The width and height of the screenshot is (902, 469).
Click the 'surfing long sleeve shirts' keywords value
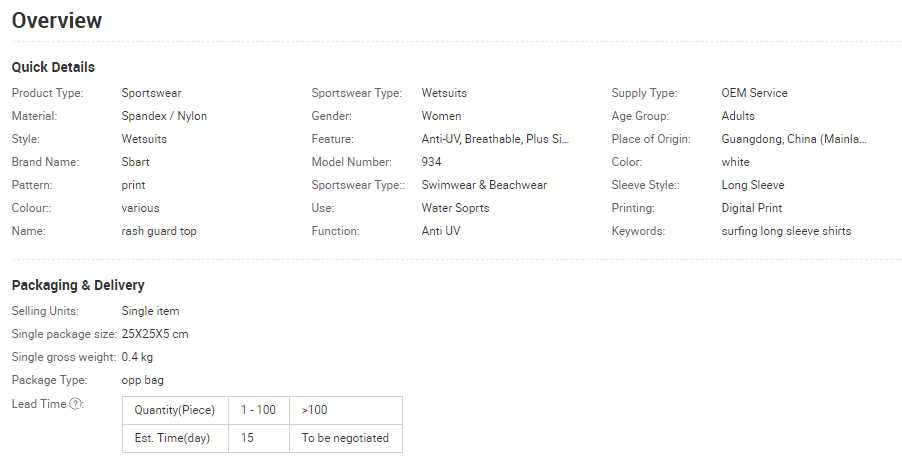point(786,231)
